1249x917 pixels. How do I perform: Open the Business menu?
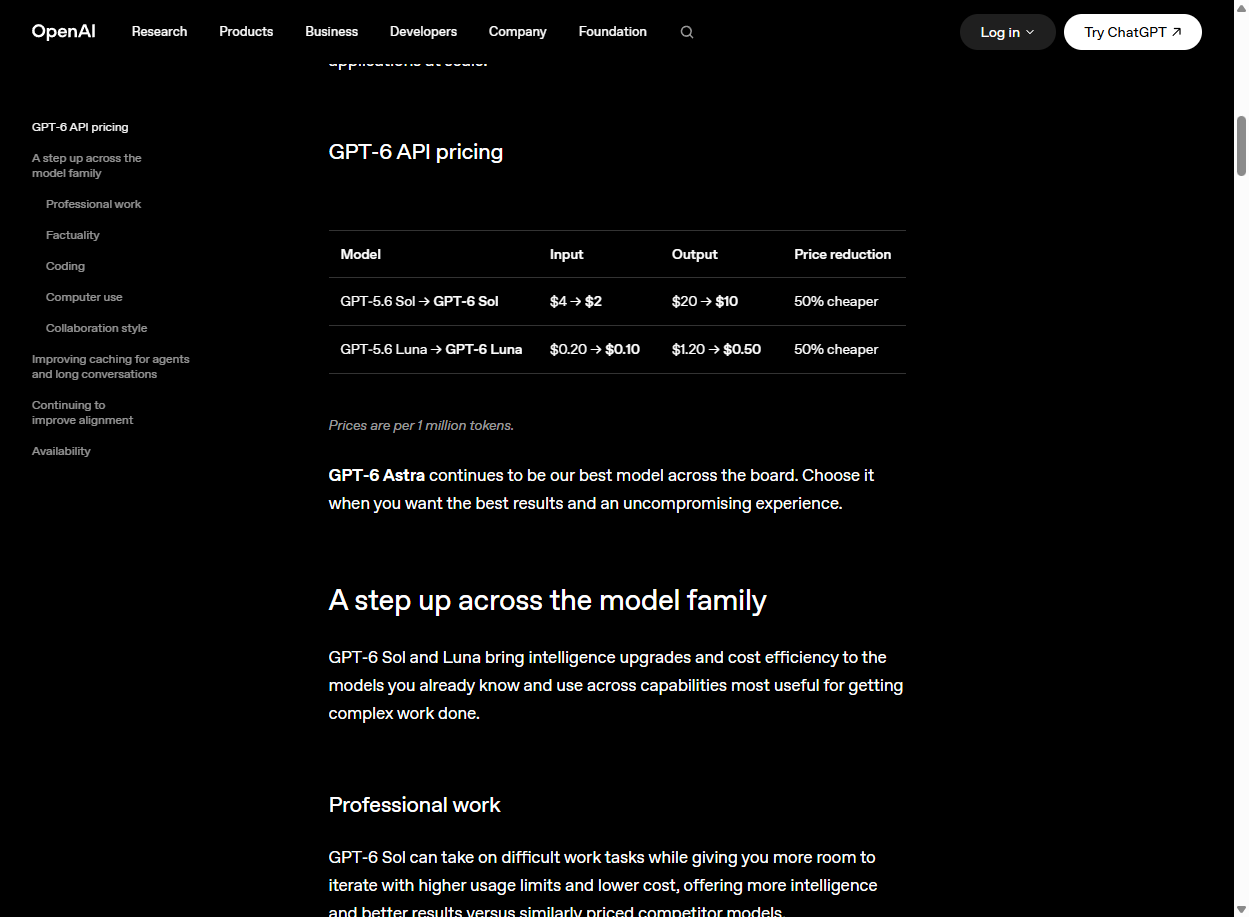(332, 32)
